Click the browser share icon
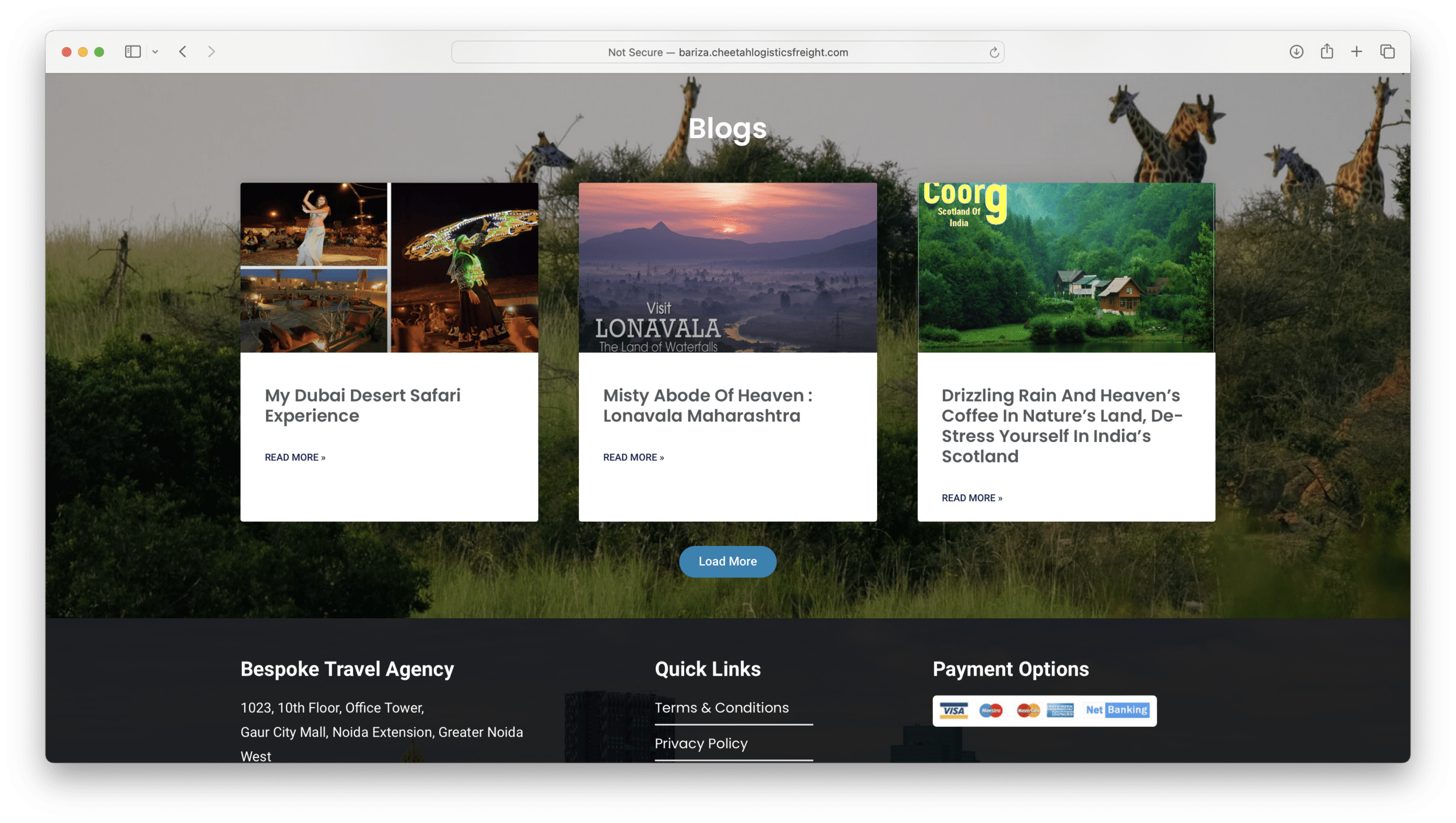1456x823 pixels. coord(1326,51)
